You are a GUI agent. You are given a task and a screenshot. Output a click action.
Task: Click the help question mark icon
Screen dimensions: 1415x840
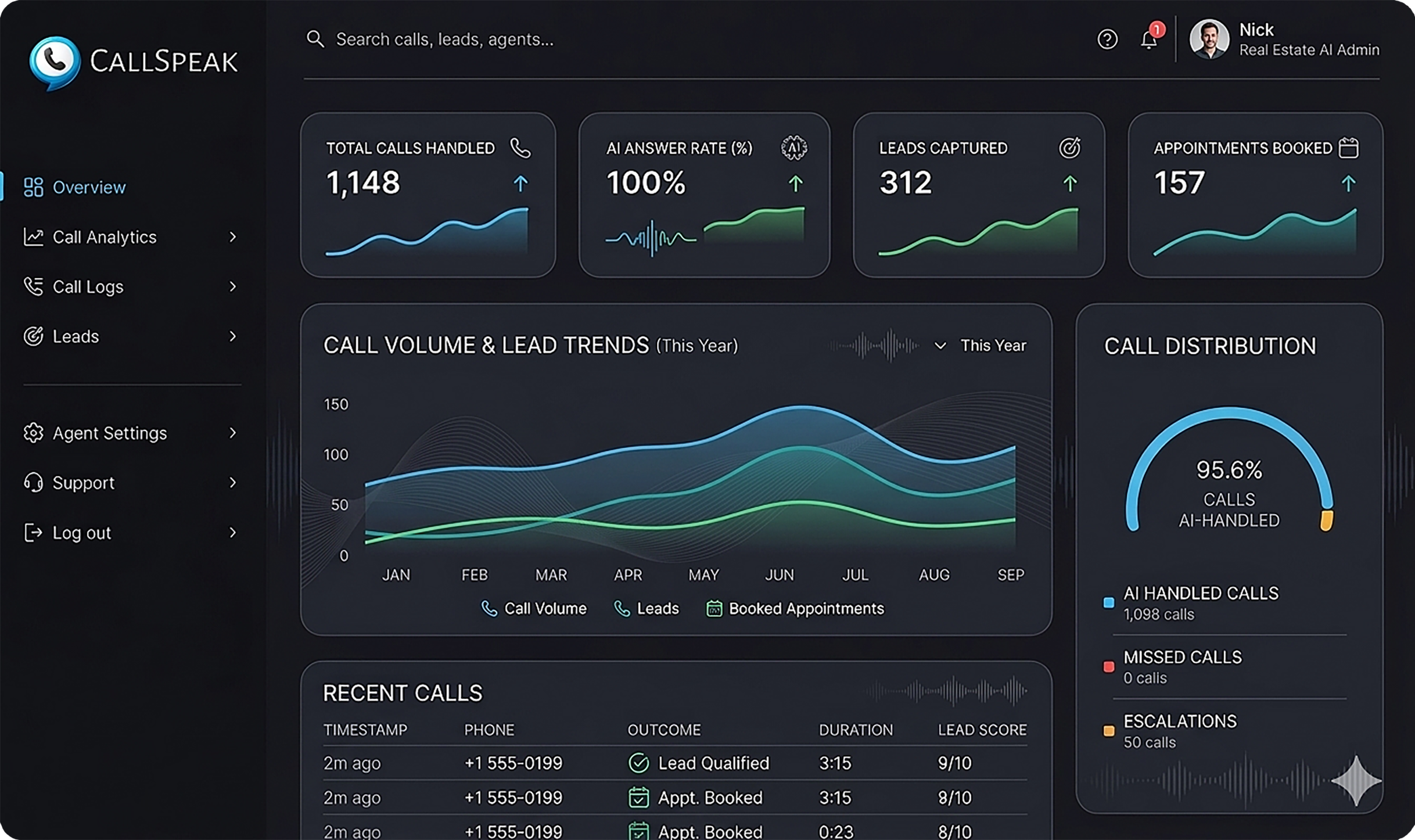[x=1107, y=40]
